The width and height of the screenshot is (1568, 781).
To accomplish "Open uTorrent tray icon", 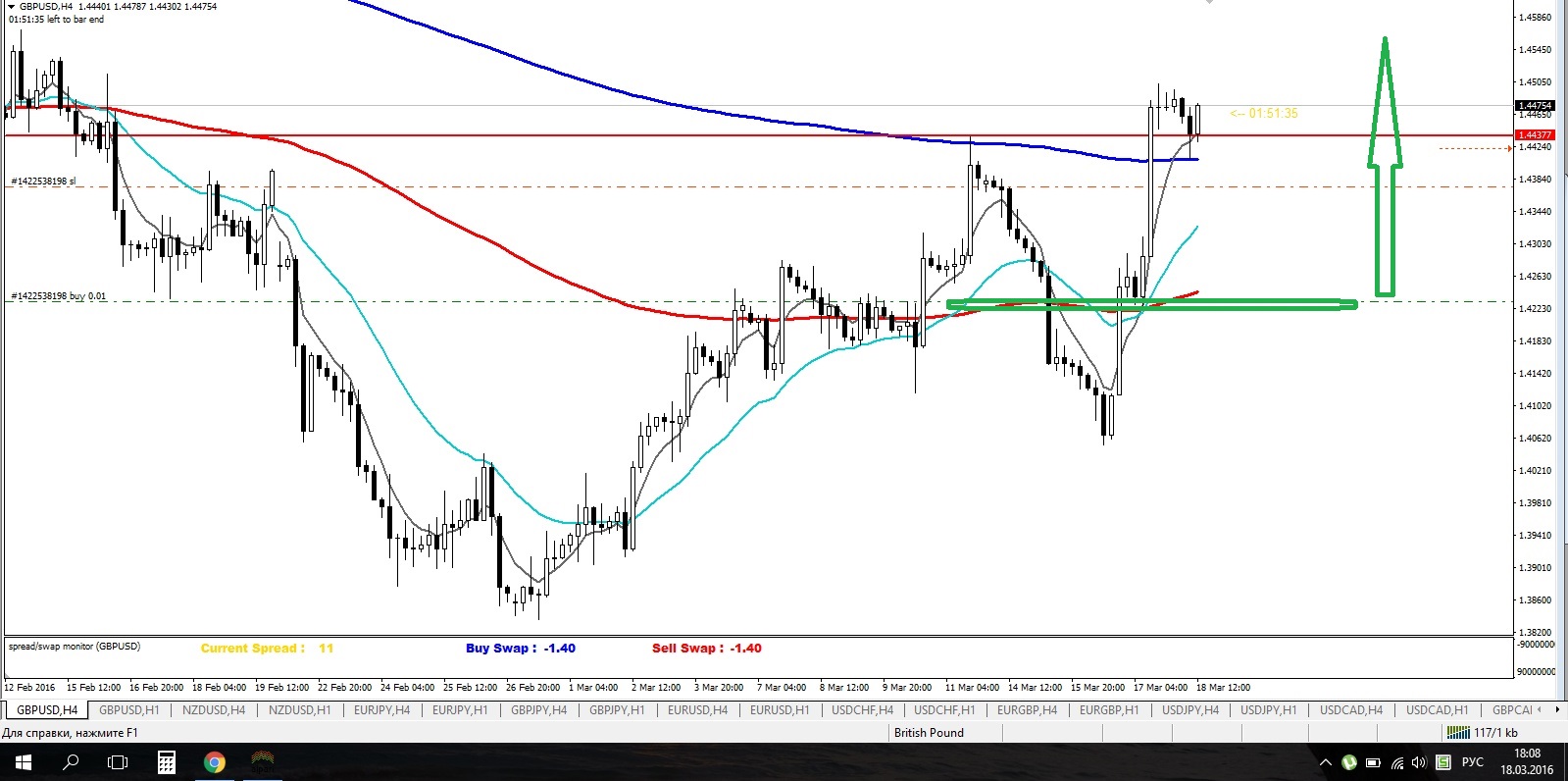I will click(x=1349, y=762).
